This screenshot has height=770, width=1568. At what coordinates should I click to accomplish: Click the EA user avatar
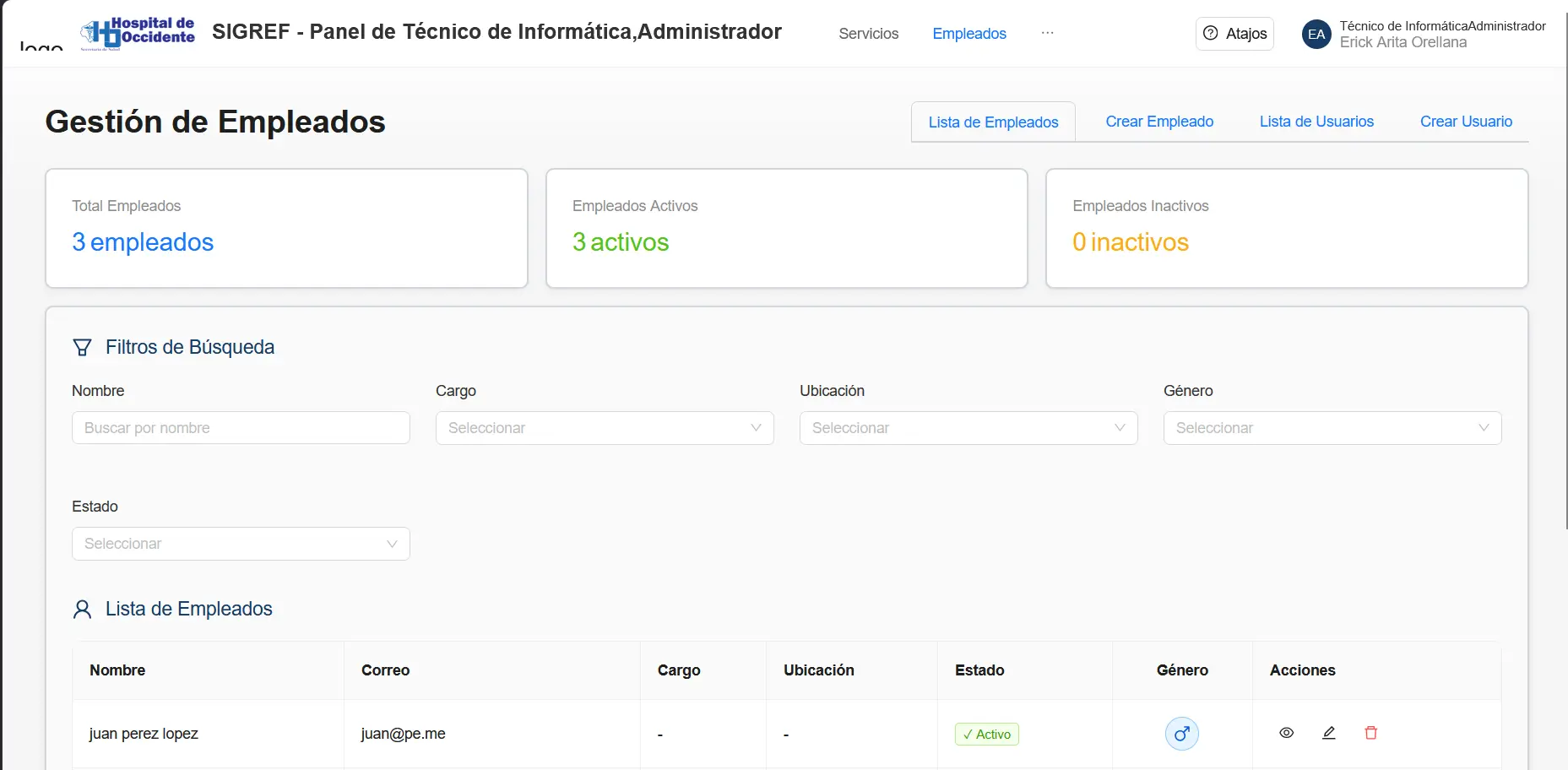click(1316, 35)
